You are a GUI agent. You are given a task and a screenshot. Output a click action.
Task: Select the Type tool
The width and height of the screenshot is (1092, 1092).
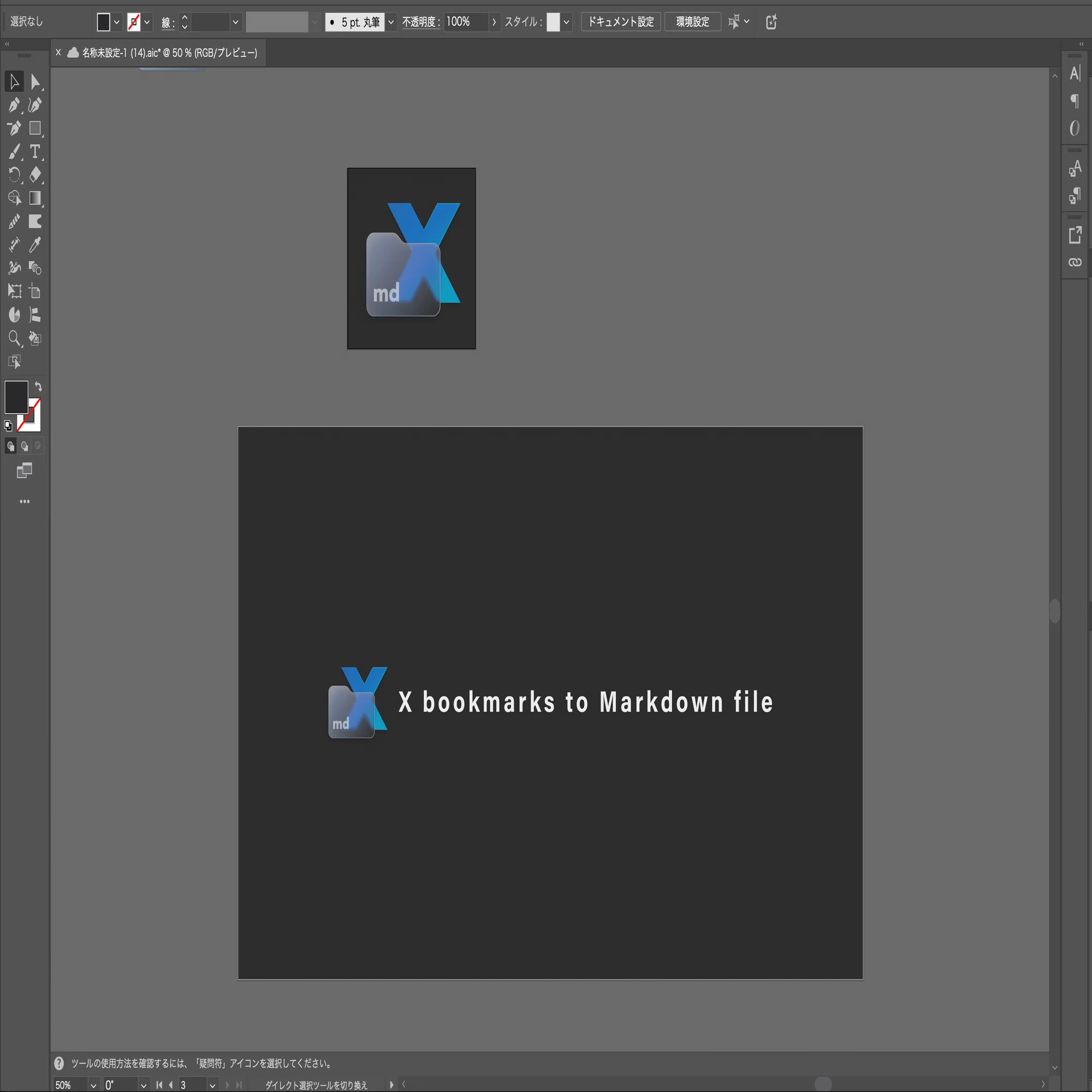(x=35, y=151)
